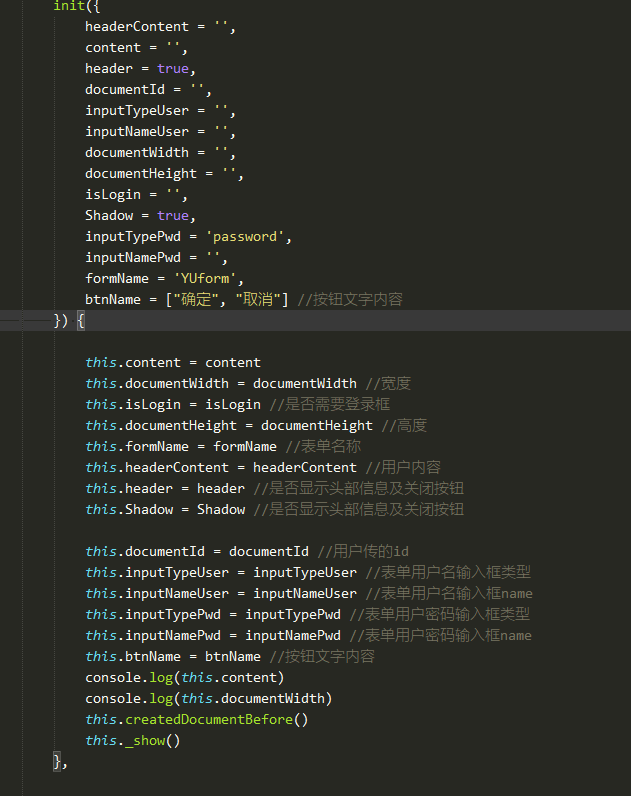Click the 'YUform' string literal
Image resolution: width=631 pixels, height=796 pixels.
(x=205, y=279)
